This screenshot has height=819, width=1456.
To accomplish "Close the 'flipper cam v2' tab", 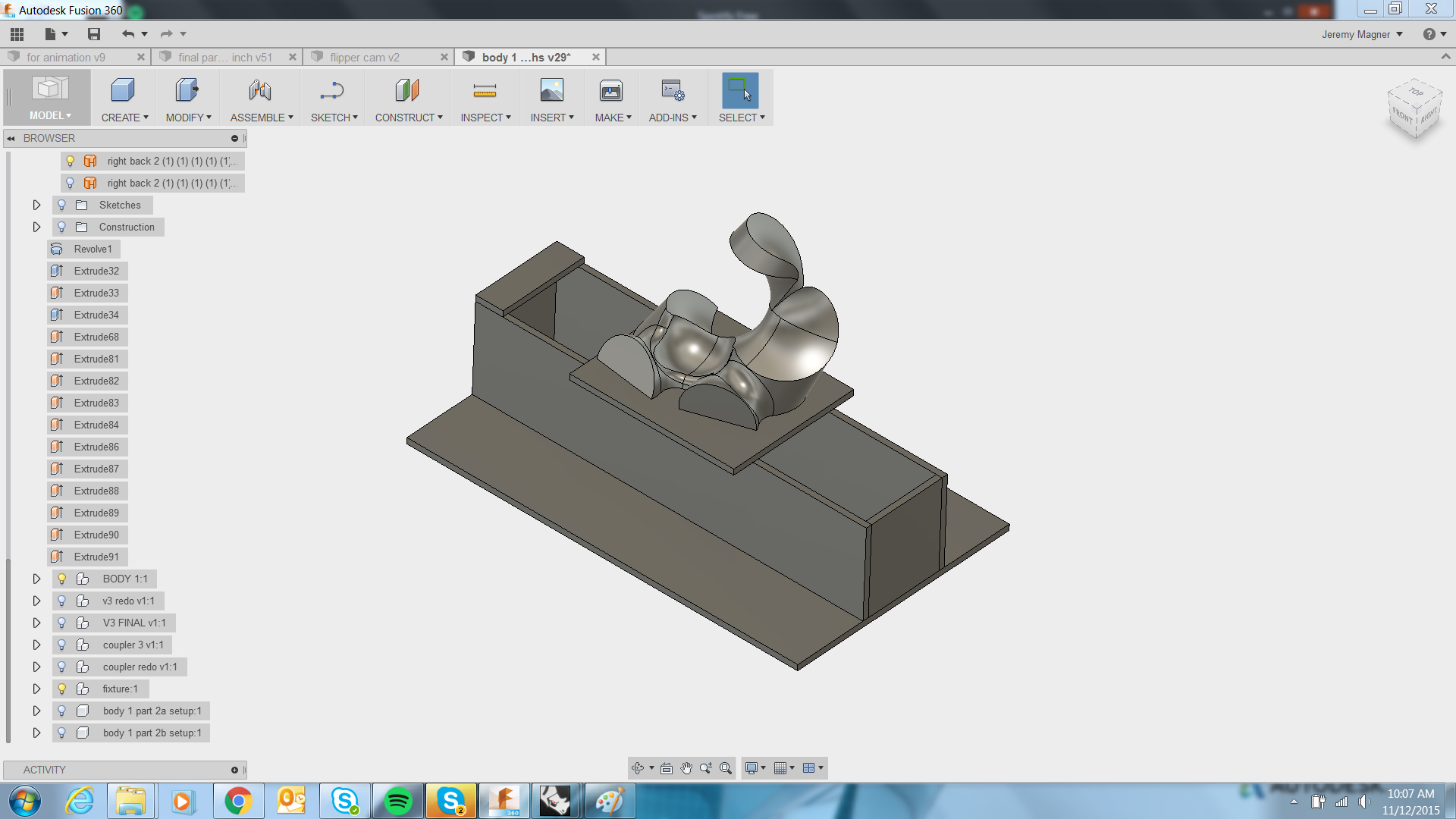I will tap(444, 57).
